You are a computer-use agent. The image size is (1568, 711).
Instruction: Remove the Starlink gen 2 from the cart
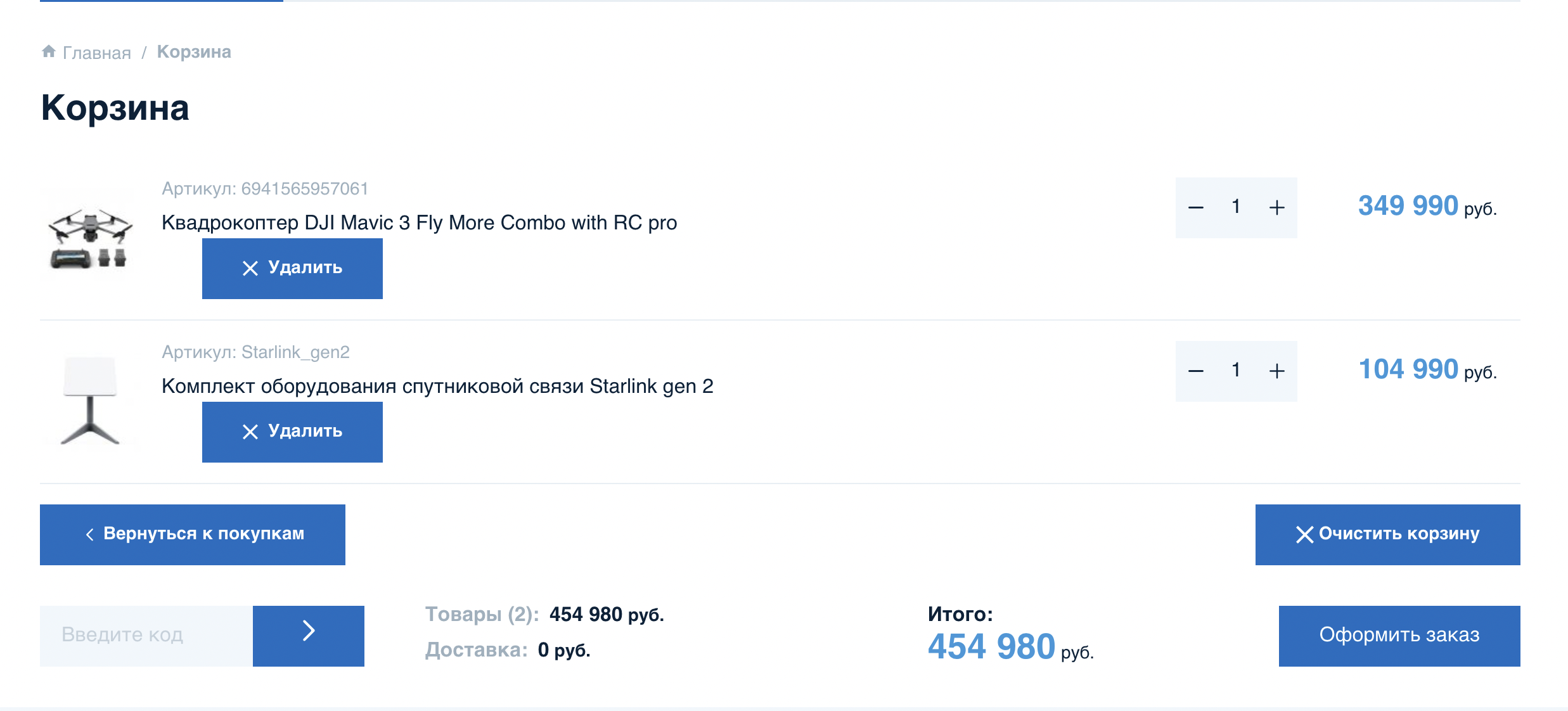coord(292,432)
